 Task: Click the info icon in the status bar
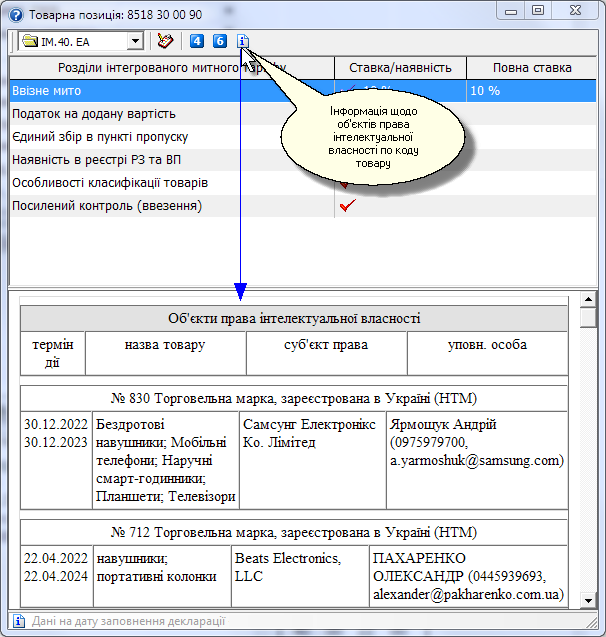pyautogui.click(x=19, y=621)
